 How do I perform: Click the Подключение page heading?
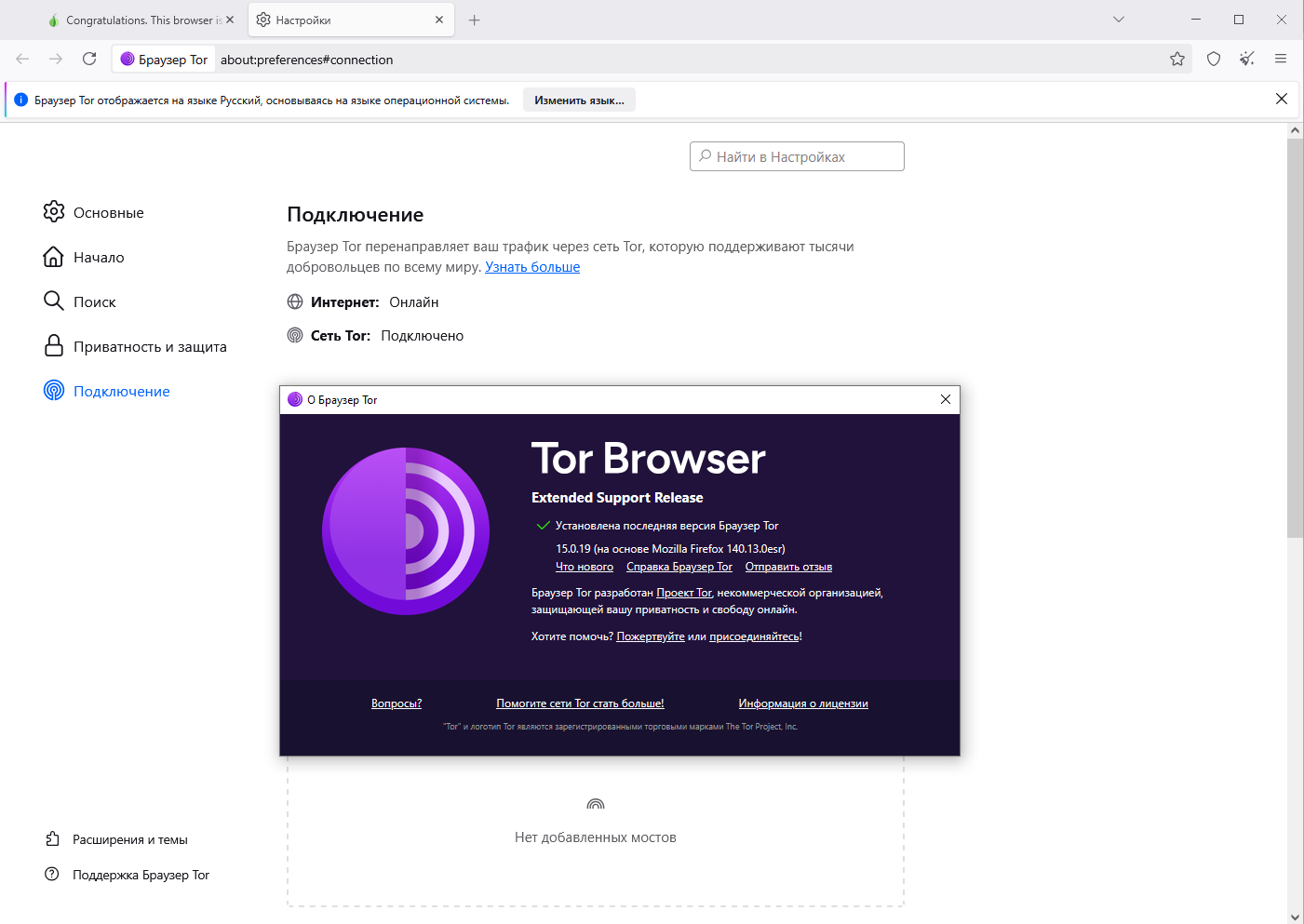pos(356,215)
